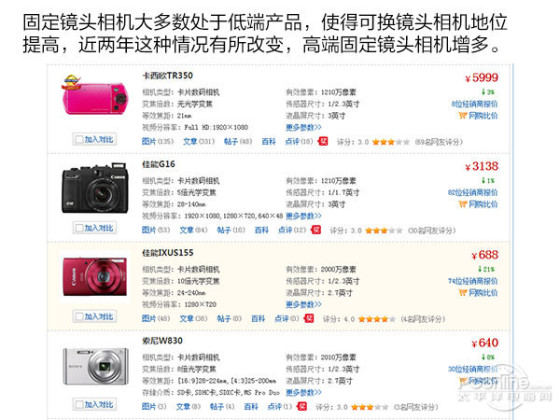Click the red 促 badge in 索尼W830 row
Viewport: 560px width, 420px height.
point(302,406)
